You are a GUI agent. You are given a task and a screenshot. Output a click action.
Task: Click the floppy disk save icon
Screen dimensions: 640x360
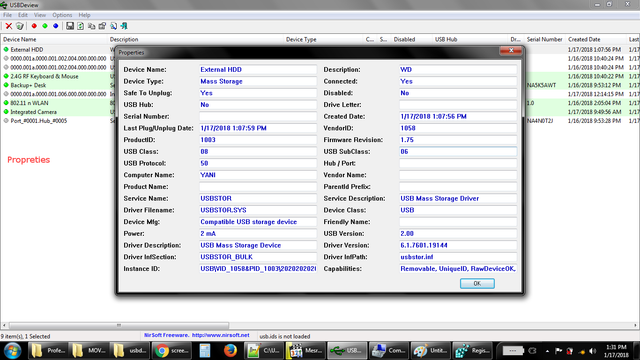(70, 26)
